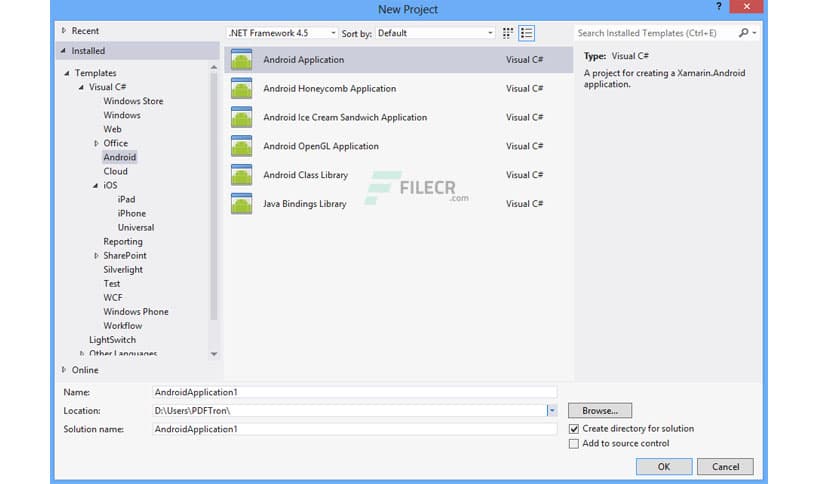
Task: Click the Android Application template icon
Action: [242, 60]
